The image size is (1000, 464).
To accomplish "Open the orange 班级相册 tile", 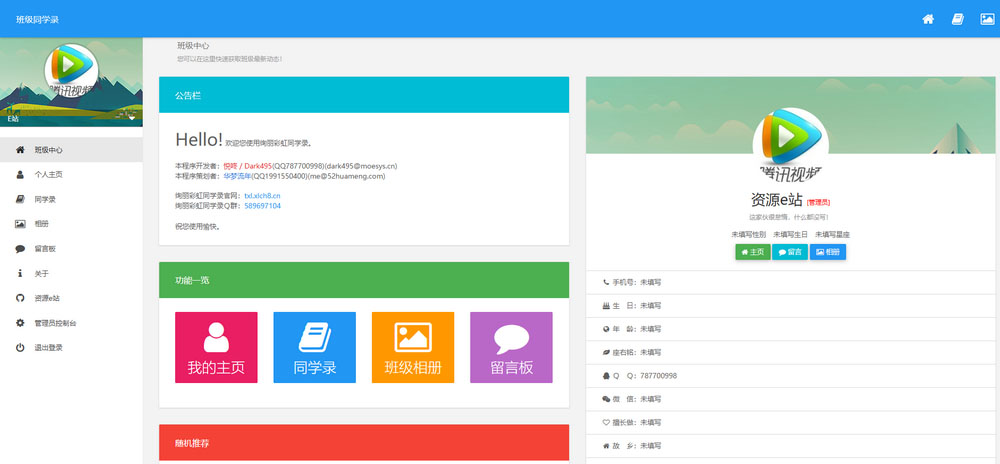I will [413, 347].
